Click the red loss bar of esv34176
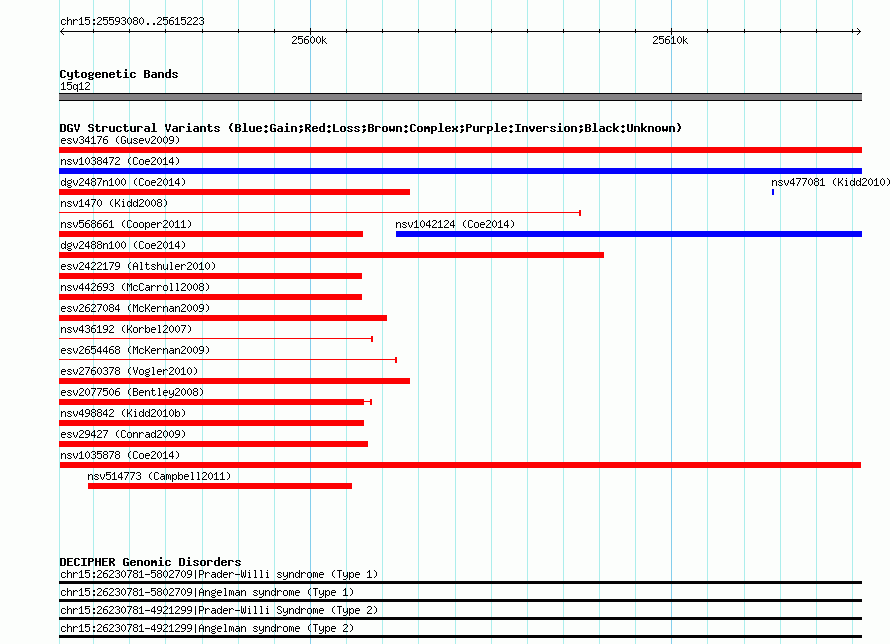890x644 pixels. pos(460,150)
